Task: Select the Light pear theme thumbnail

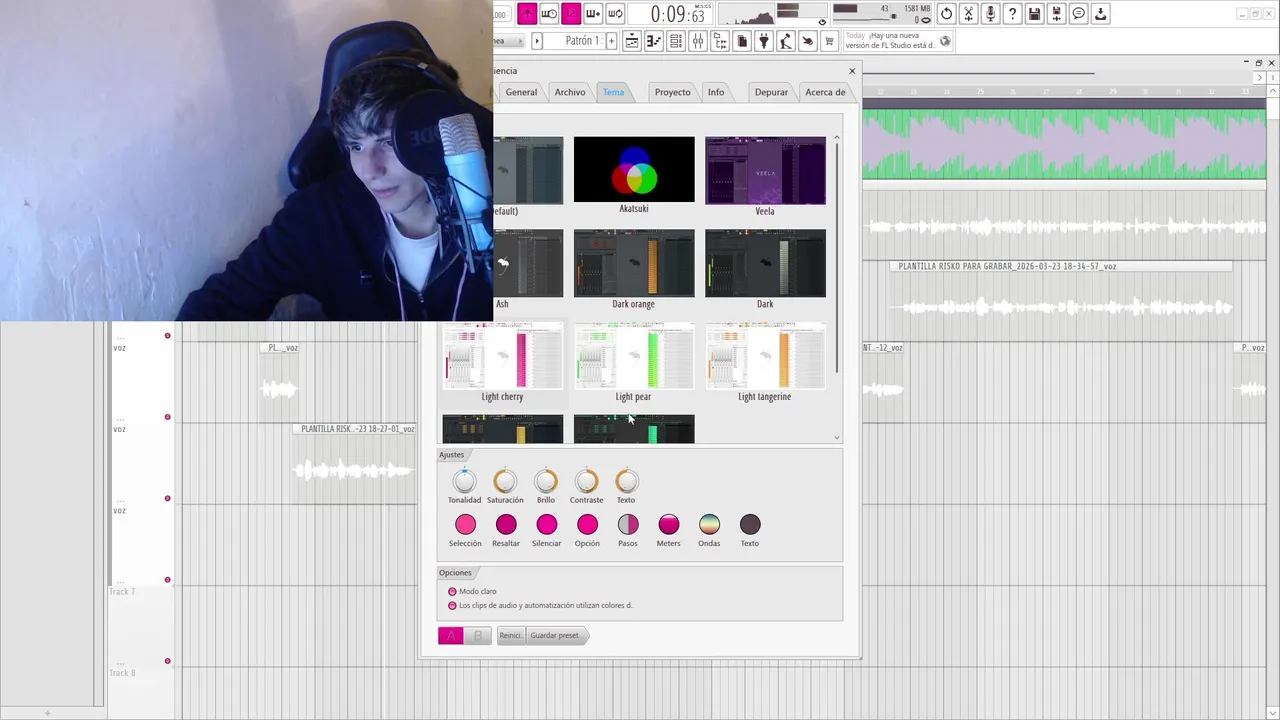Action: pyautogui.click(x=634, y=356)
